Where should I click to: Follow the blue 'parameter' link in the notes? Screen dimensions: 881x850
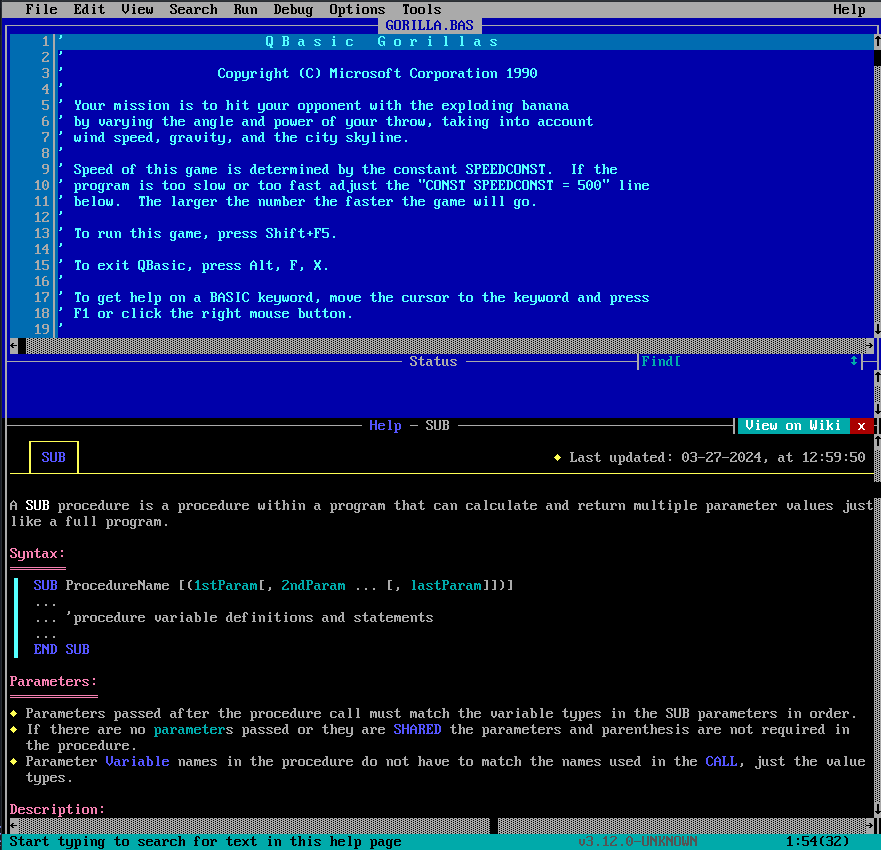coord(189,730)
